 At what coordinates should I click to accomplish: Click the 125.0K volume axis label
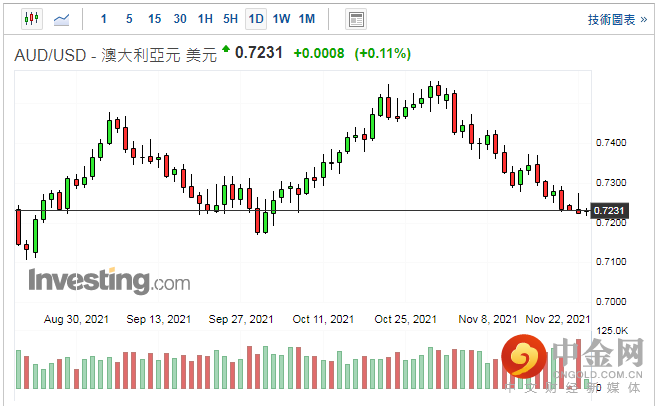tap(612, 331)
